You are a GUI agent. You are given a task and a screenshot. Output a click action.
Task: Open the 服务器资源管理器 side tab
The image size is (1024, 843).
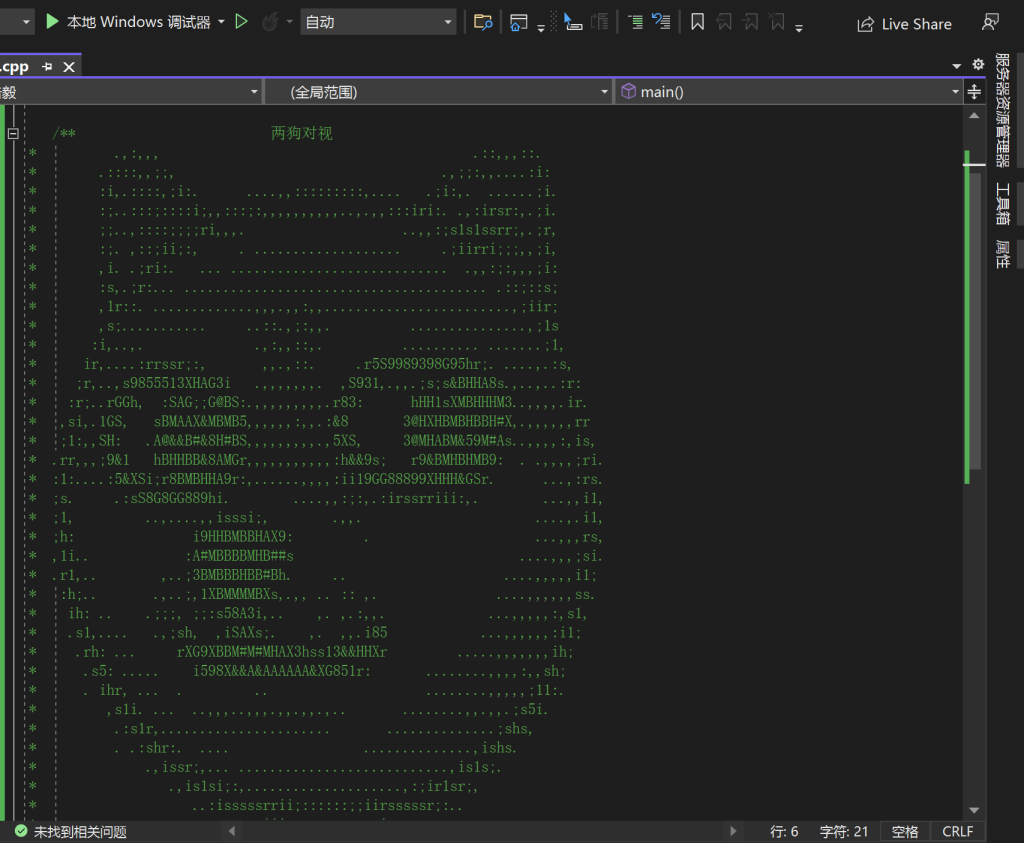coord(1003,110)
